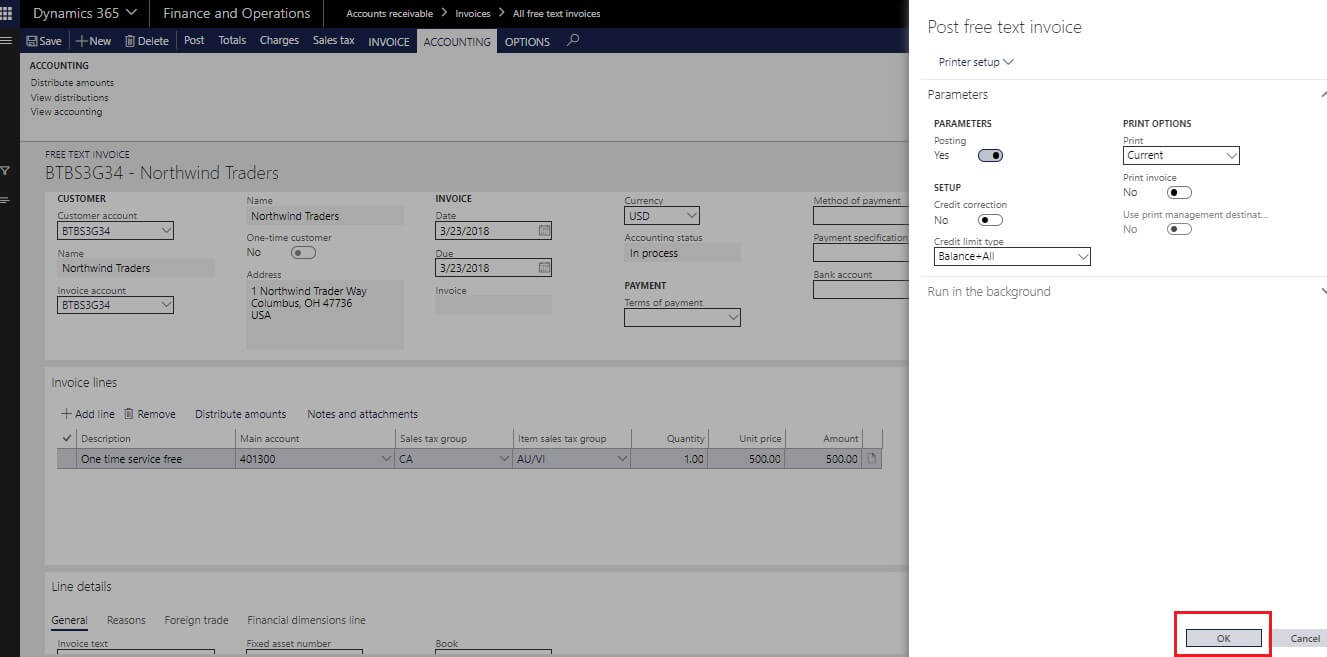Open the Currency dropdown

click(x=692, y=216)
